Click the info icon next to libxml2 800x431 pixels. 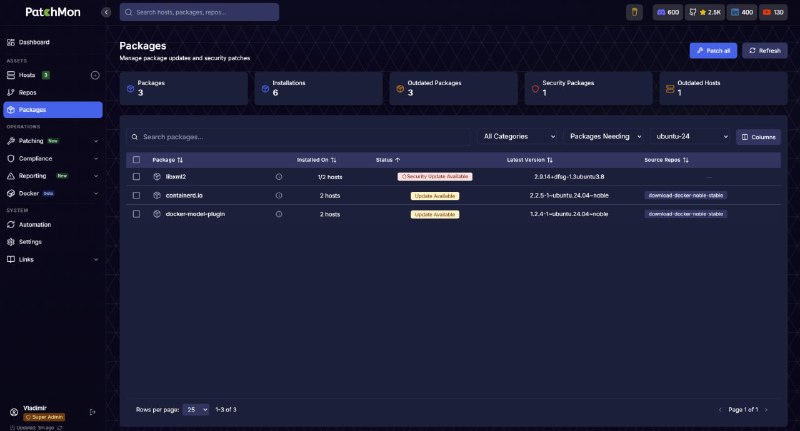tap(279, 176)
